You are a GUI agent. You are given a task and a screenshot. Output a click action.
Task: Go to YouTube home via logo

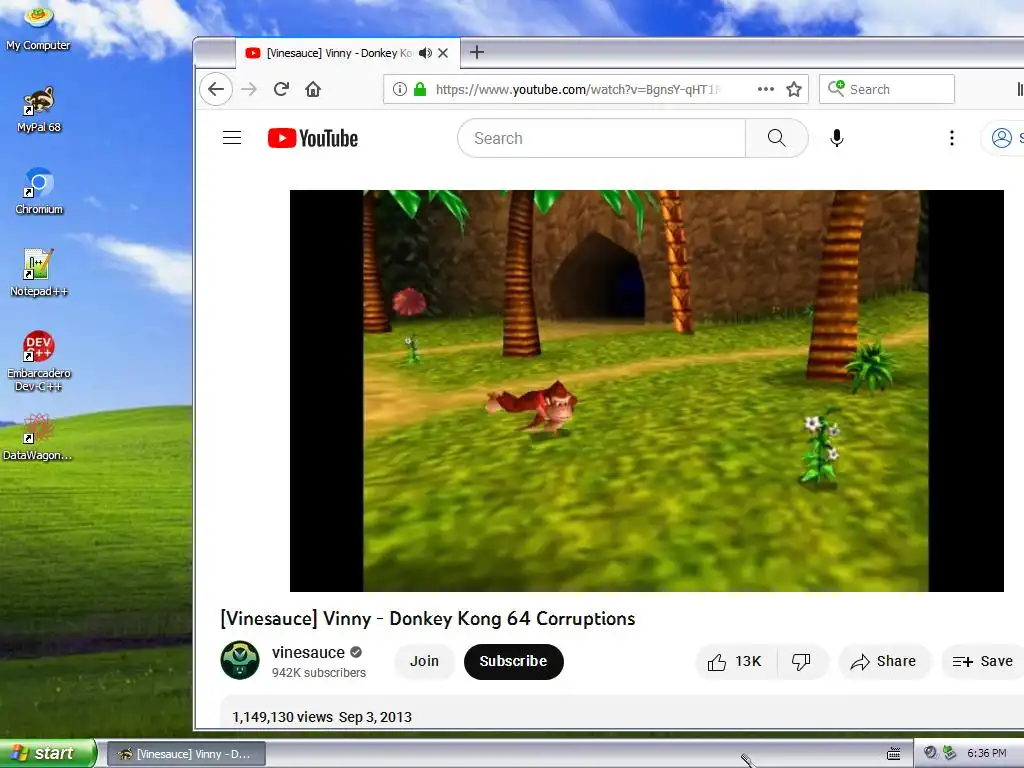(x=313, y=138)
